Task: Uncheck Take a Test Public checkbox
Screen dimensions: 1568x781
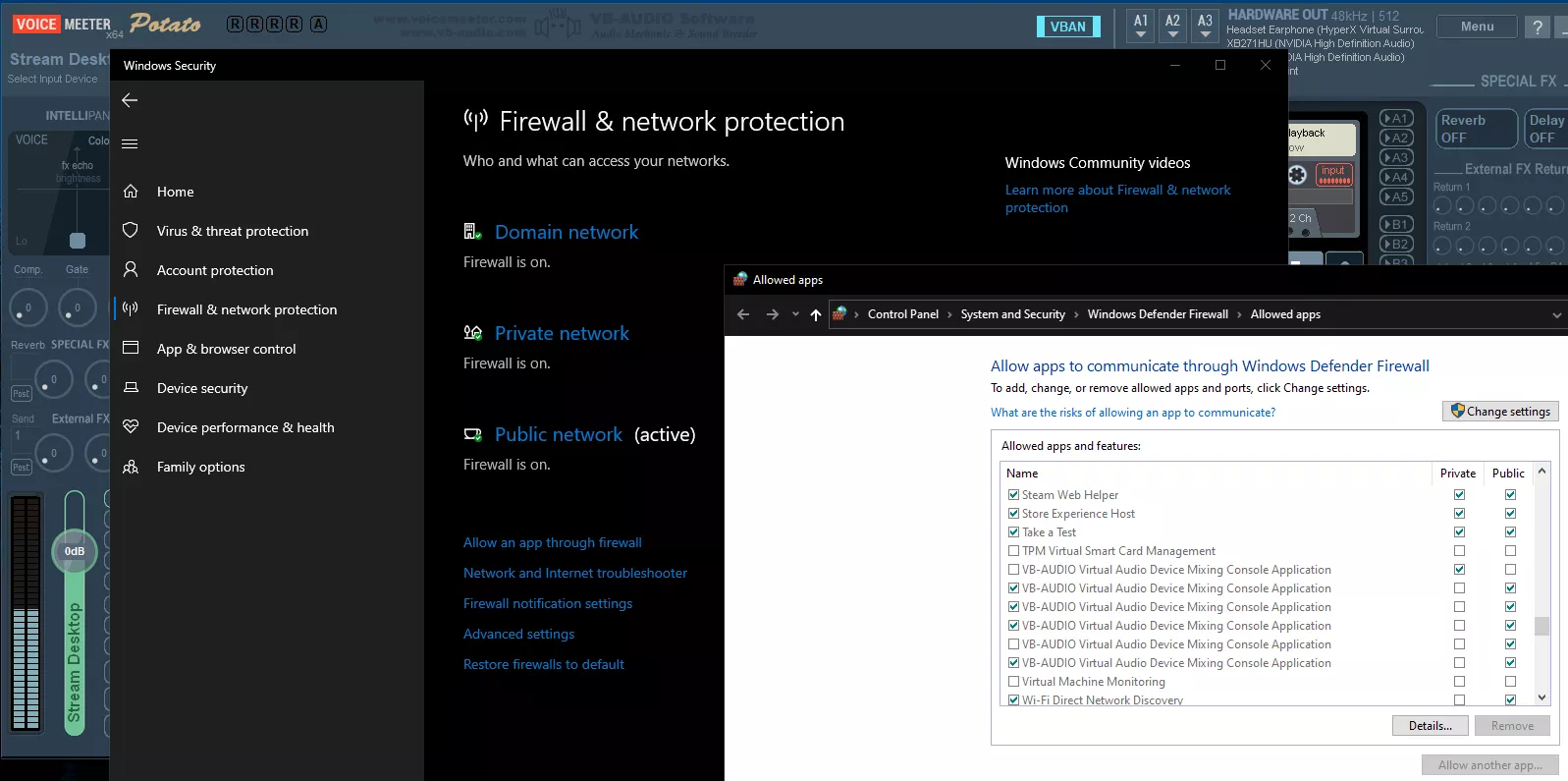Action: pyautogui.click(x=1510, y=532)
